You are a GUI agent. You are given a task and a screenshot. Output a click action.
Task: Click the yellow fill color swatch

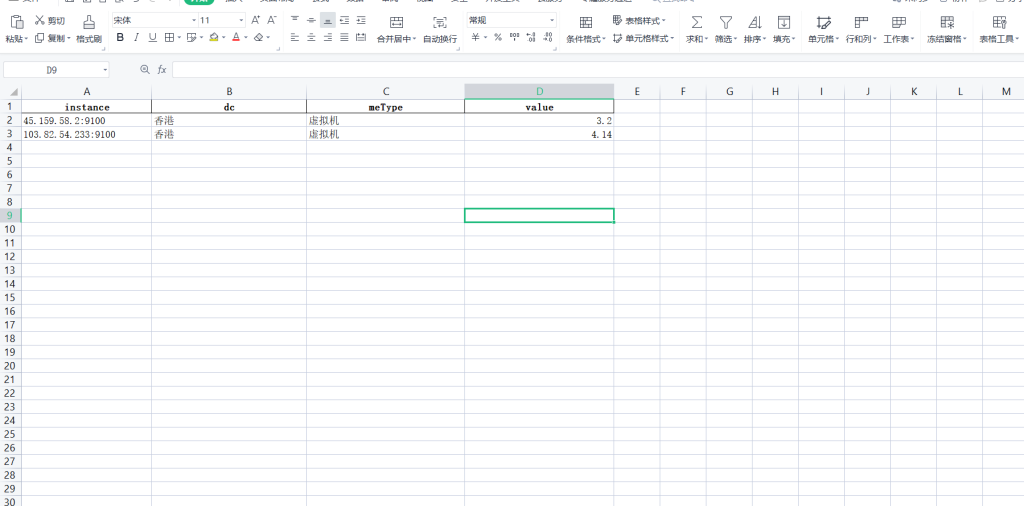pyautogui.click(x=214, y=38)
